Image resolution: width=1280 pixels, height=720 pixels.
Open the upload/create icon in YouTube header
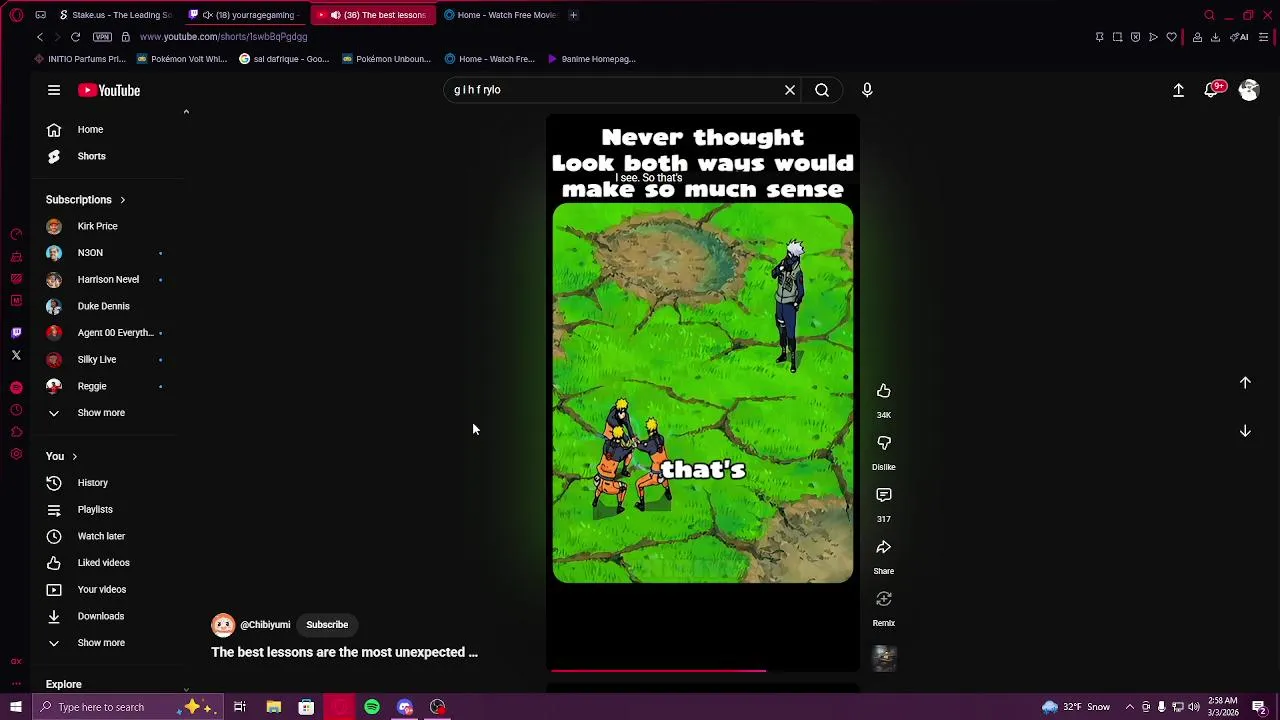coord(1178,90)
